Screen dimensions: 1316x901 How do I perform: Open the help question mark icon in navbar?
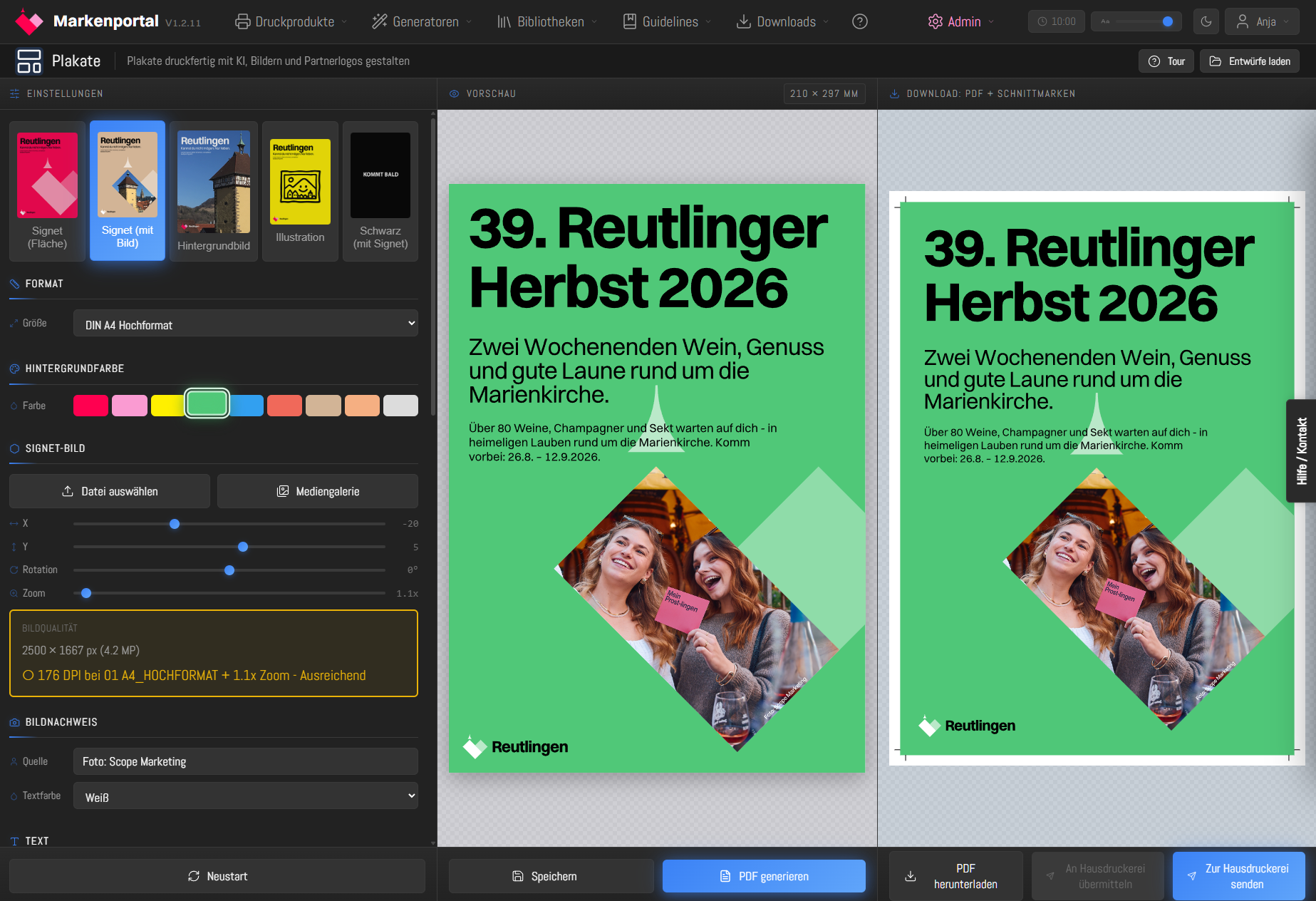point(860,21)
